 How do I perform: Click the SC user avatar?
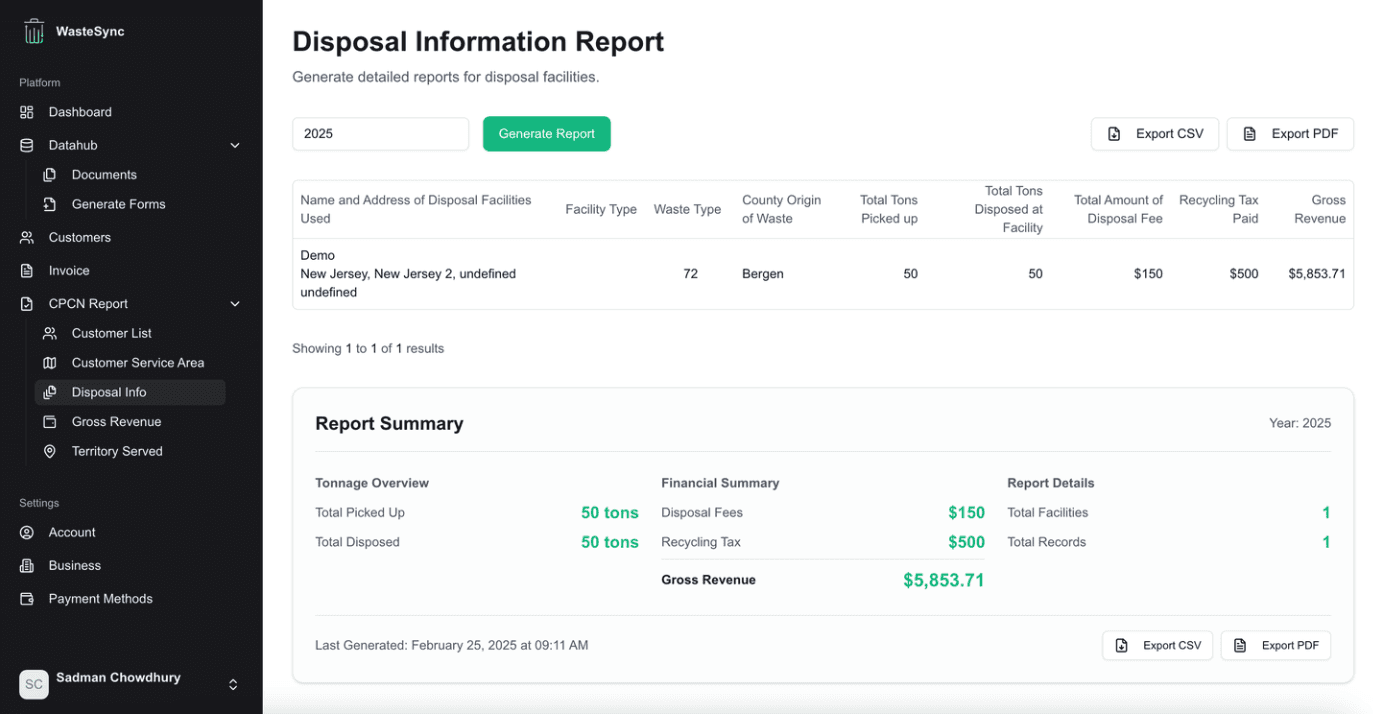pos(34,684)
